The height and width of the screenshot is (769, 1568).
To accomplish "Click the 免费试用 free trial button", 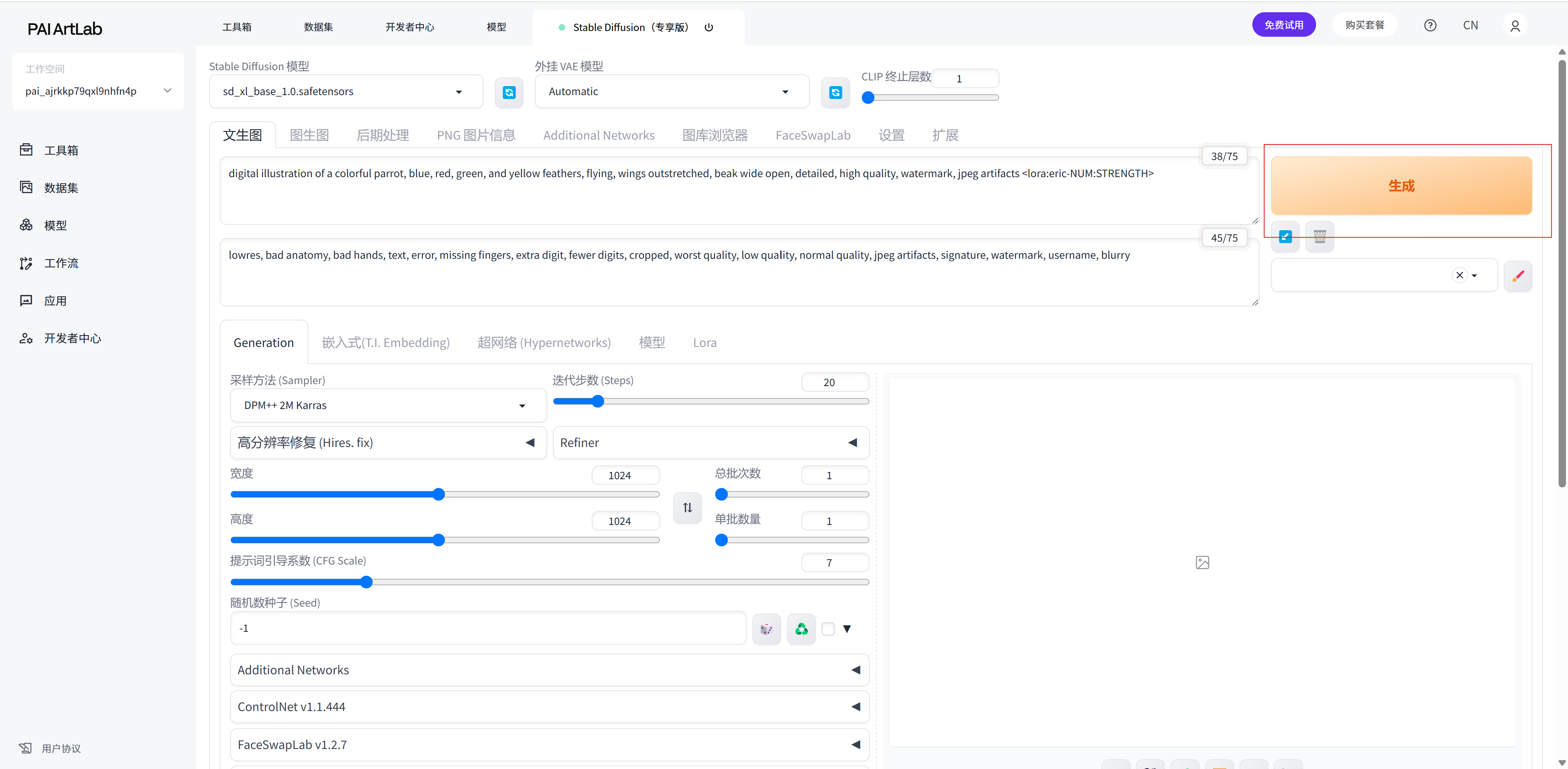I will click(x=1283, y=25).
